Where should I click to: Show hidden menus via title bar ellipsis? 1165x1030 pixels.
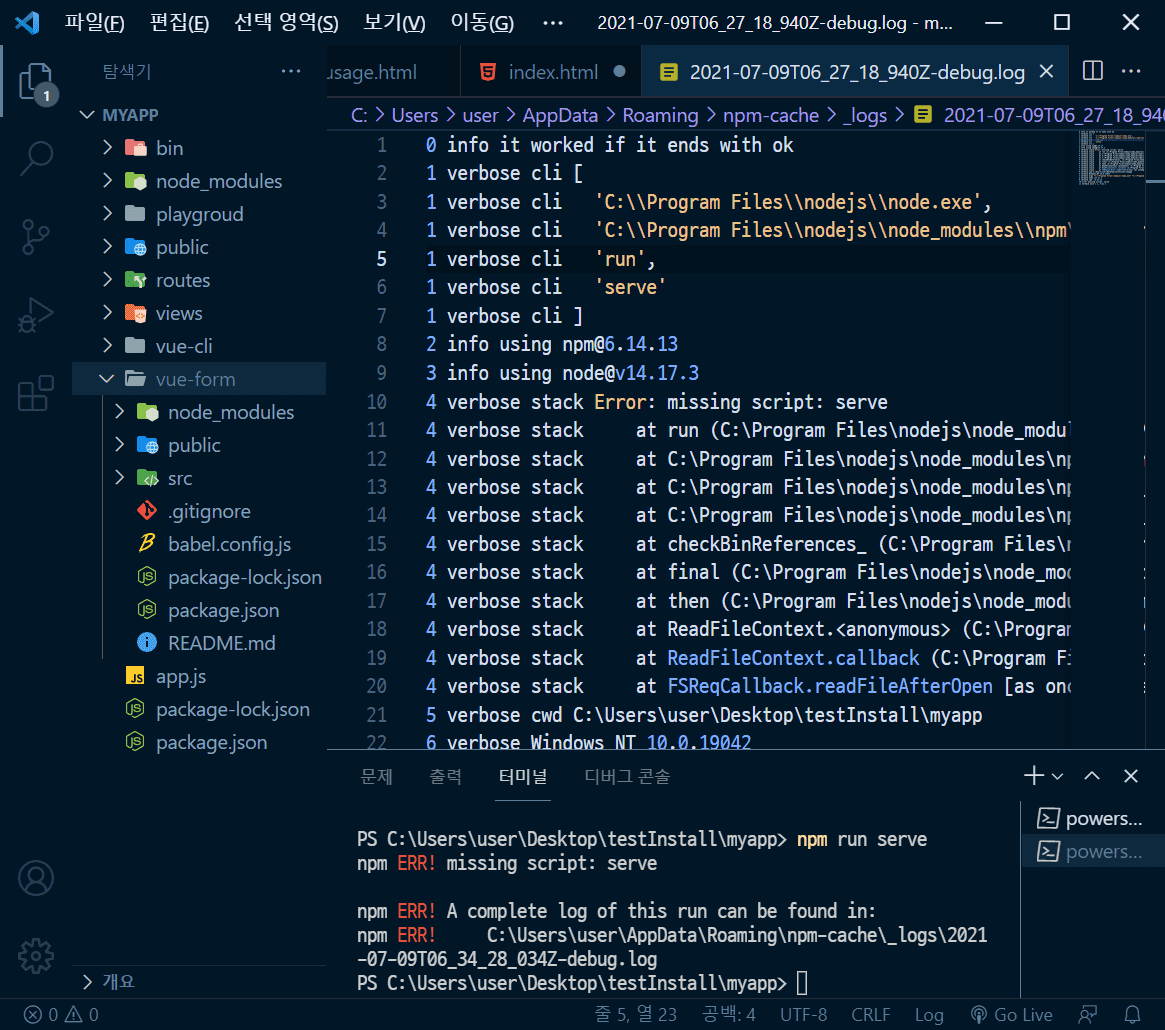[553, 22]
